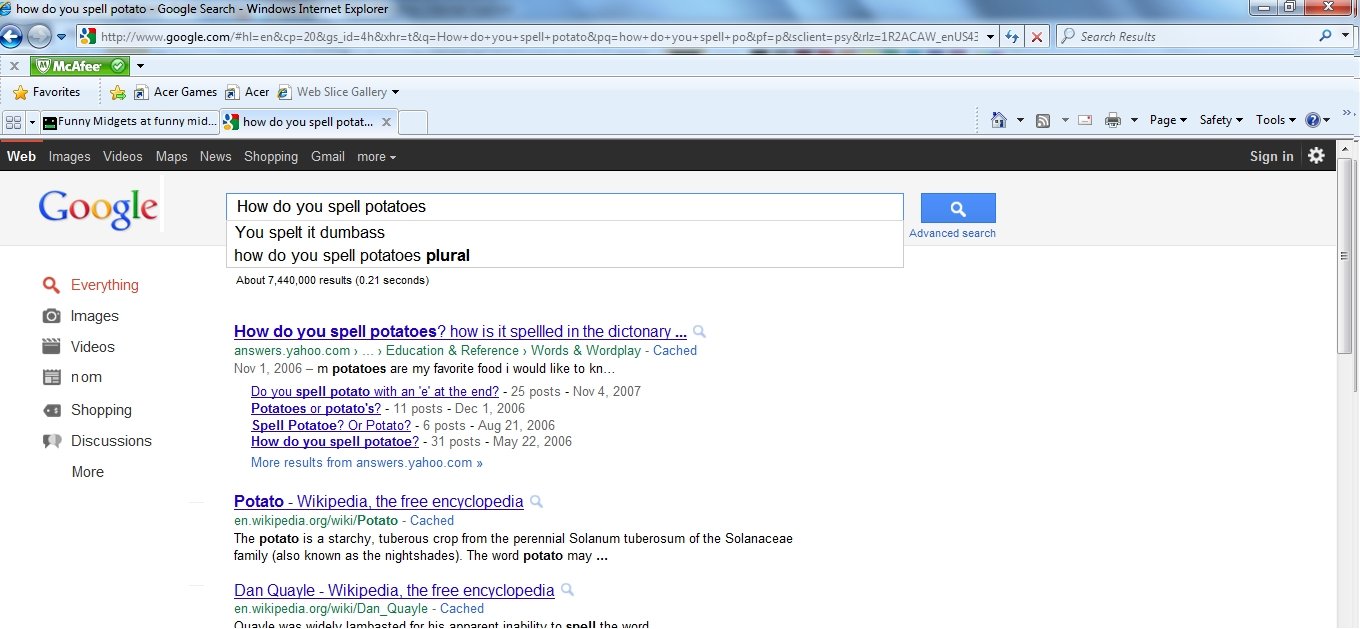Click the preview magnifier beside Dan Quayle result
The height and width of the screenshot is (629, 1360).
[x=568, y=590]
